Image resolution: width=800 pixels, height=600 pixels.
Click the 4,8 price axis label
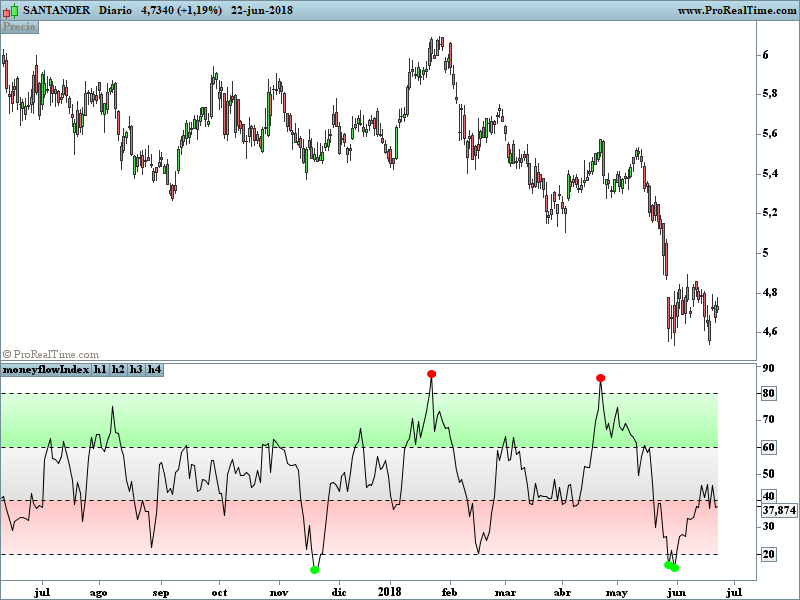pos(770,292)
